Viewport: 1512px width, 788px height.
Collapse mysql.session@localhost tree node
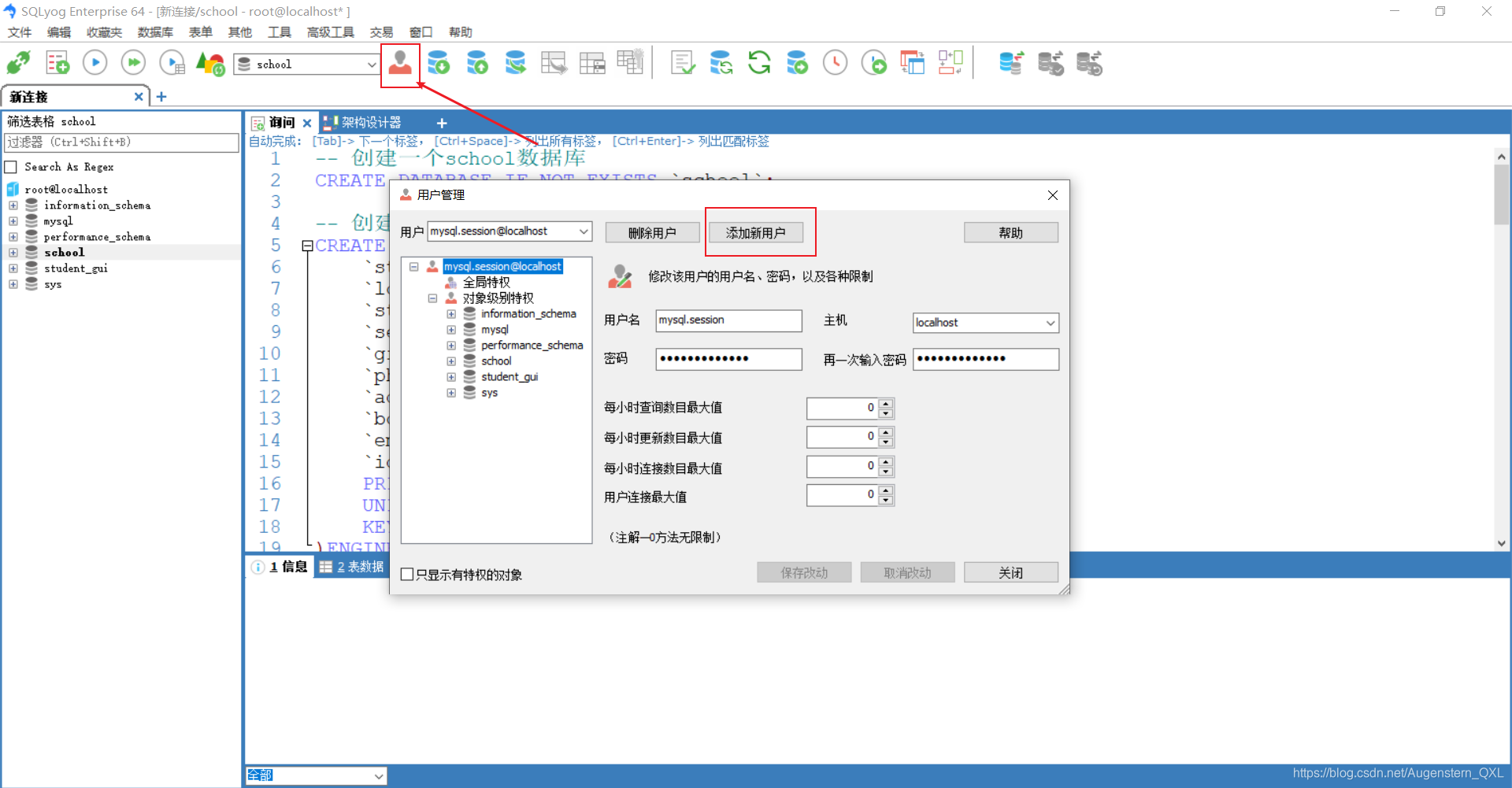[413, 267]
